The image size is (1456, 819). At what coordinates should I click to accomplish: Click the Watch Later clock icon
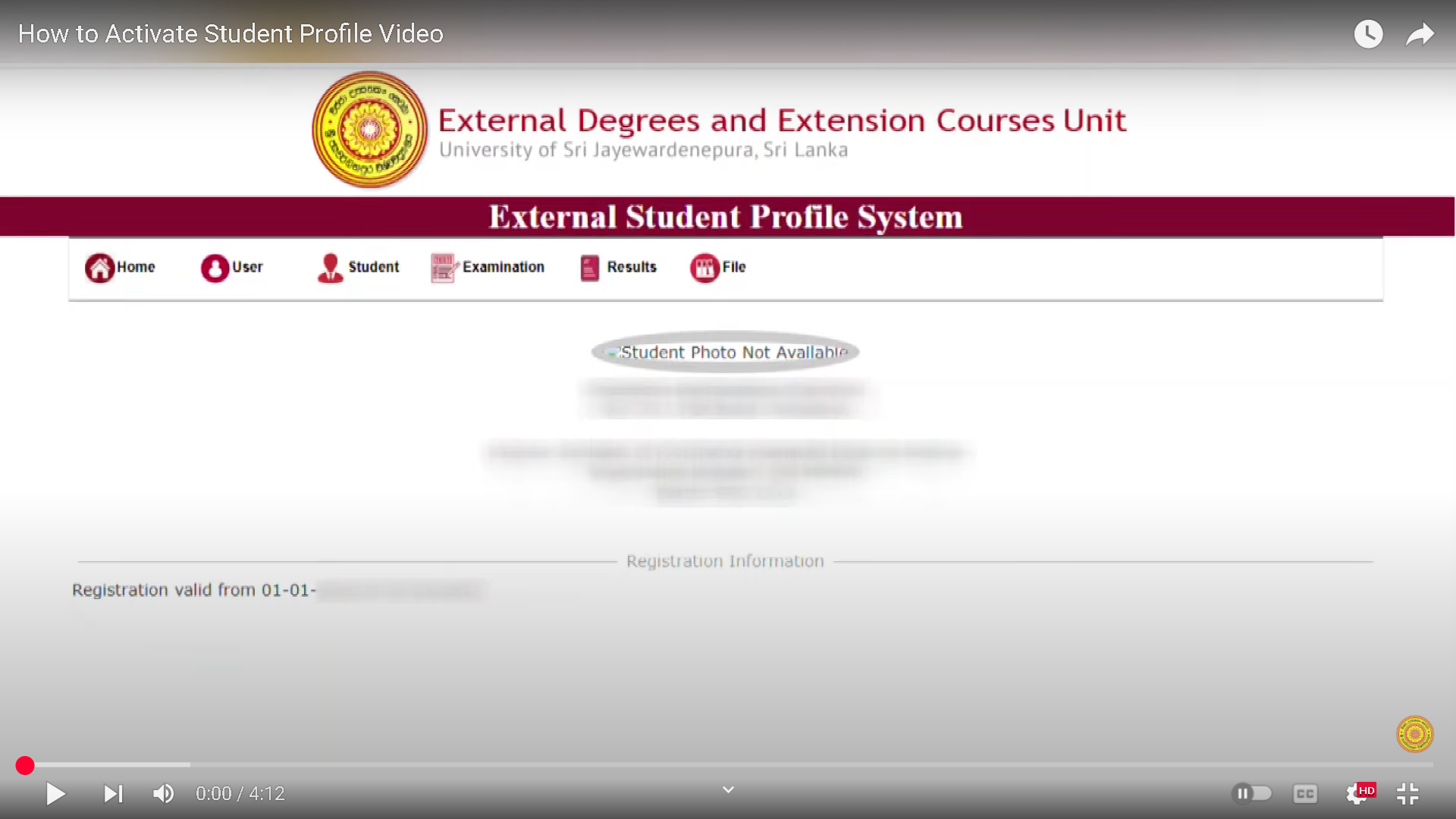click(1369, 34)
